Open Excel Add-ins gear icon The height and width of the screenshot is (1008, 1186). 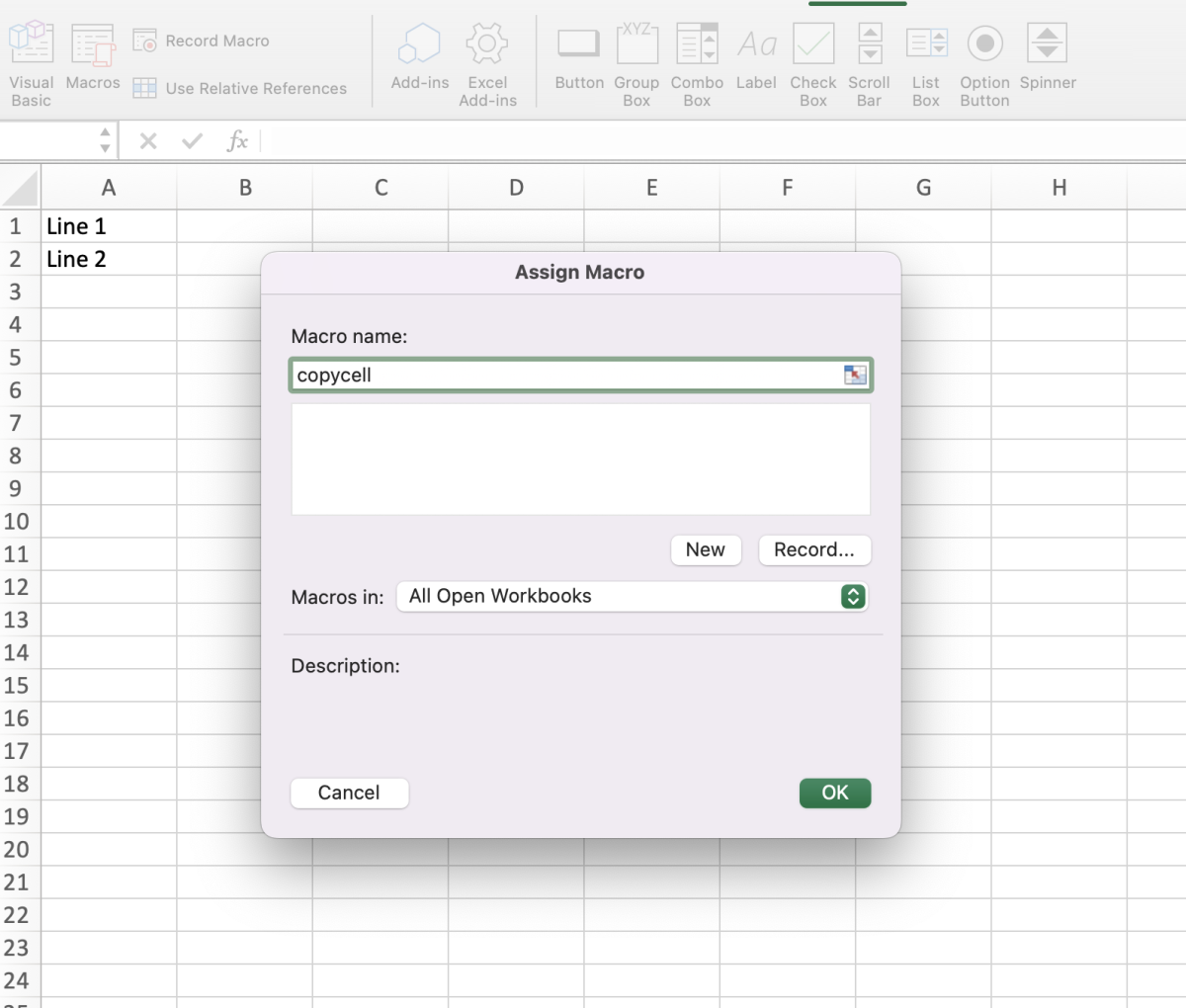pyautogui.click(x=487, y=45)
